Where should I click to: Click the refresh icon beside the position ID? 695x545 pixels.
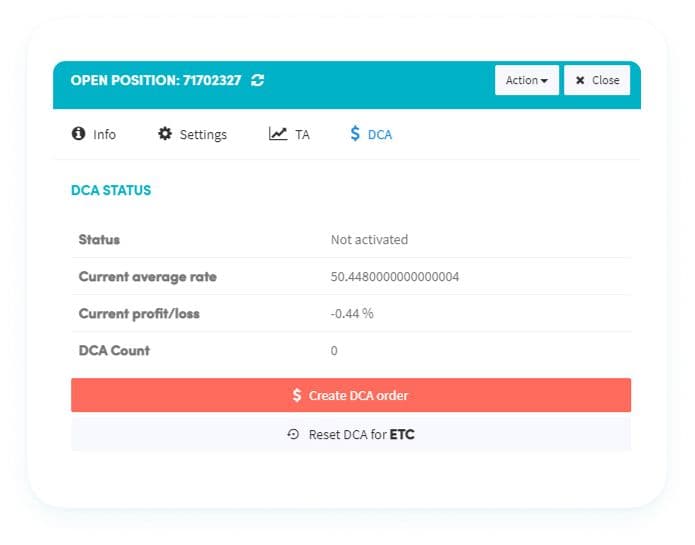[x=258, y=80]
